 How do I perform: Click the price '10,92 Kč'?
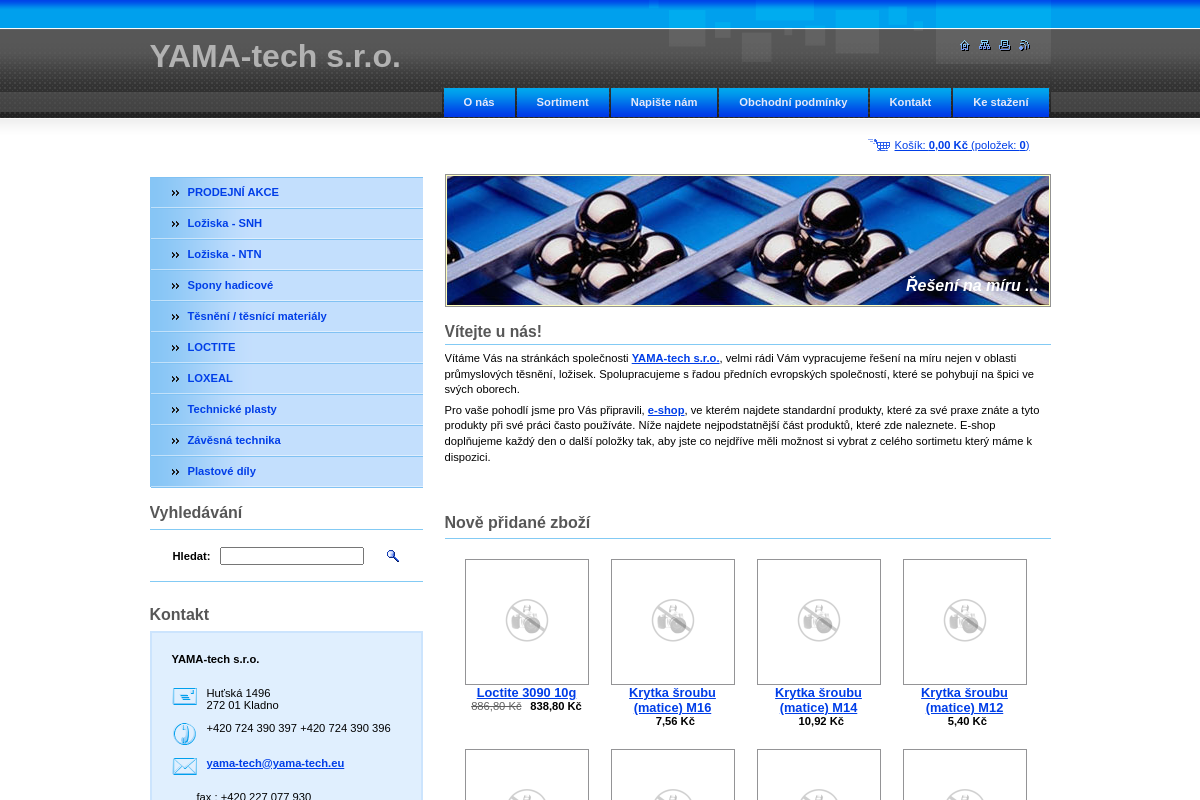coord(821,721)
